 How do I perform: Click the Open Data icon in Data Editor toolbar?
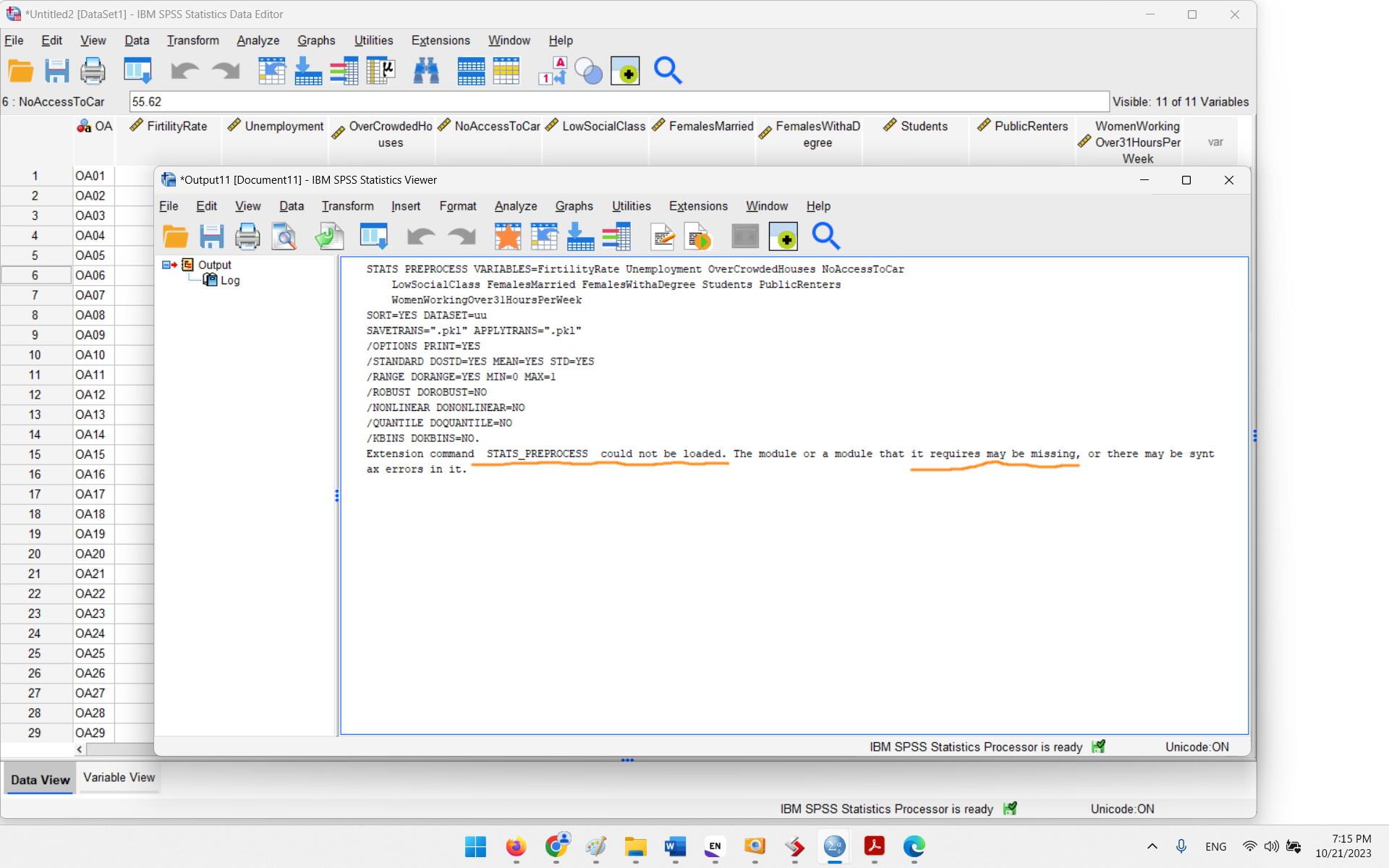click(x=20, y=70)
